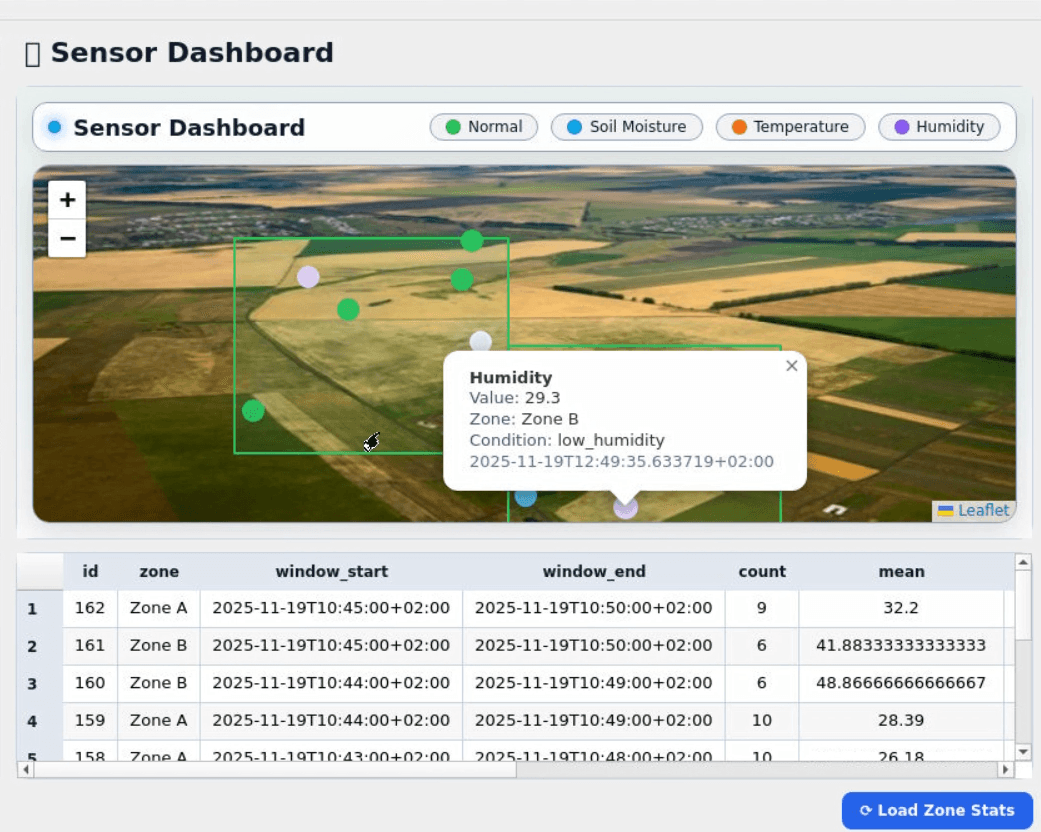Click the map zoom in plus button
Screen dimensions: 1041x832
(67, 200)
